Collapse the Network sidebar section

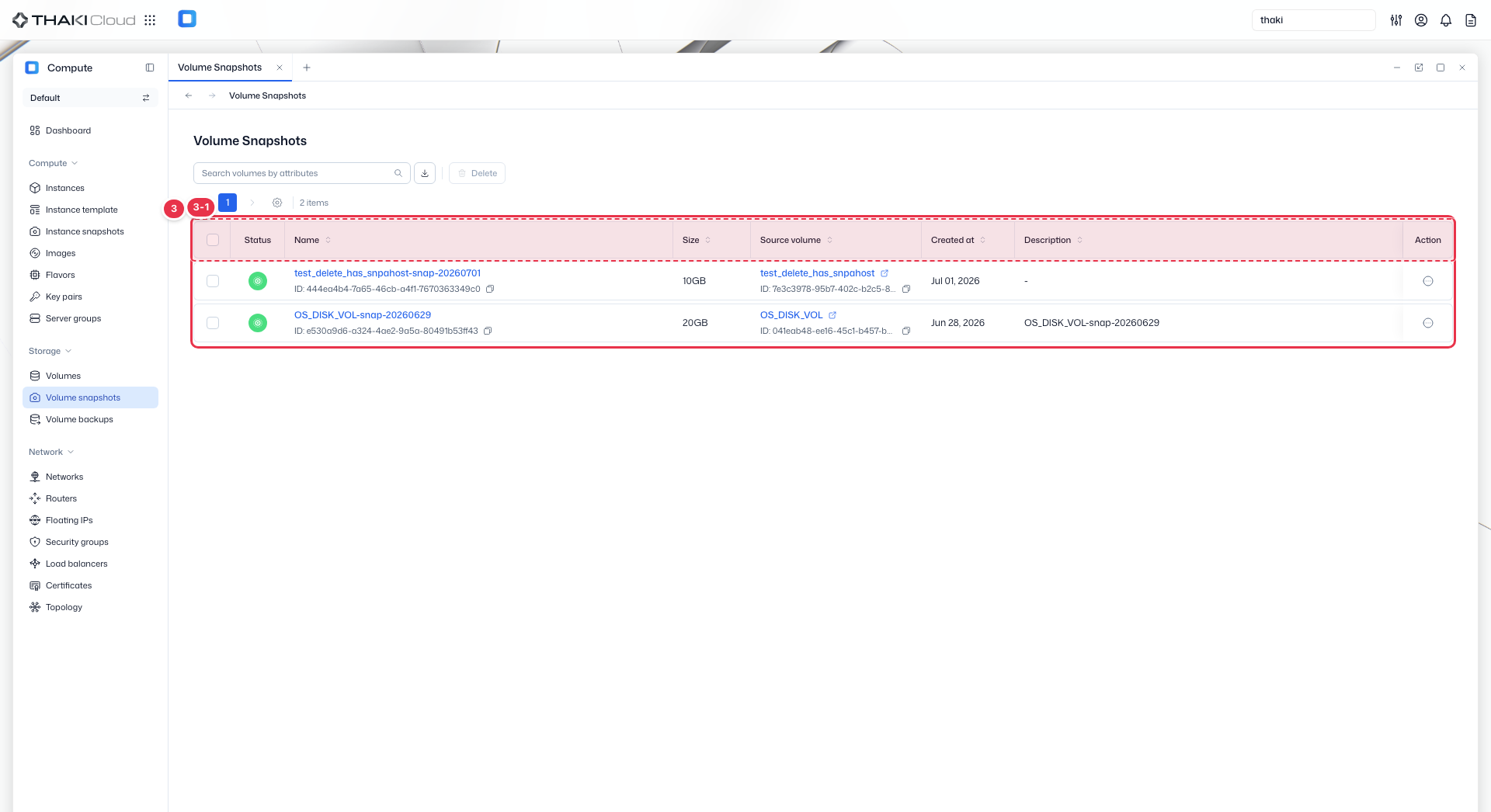(x=51, y=452)
